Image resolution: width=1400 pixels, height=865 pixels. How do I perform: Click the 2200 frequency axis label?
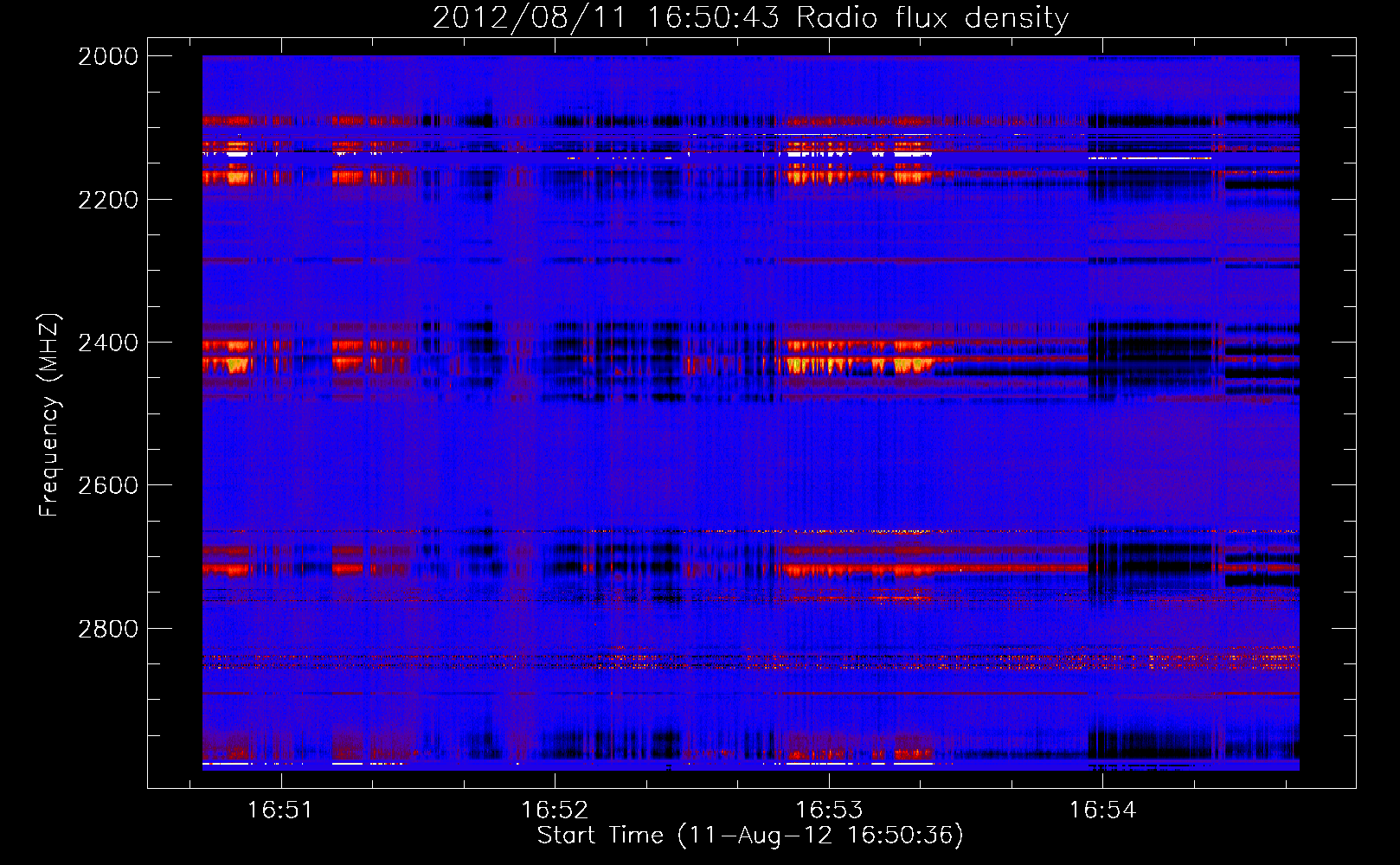108,200
